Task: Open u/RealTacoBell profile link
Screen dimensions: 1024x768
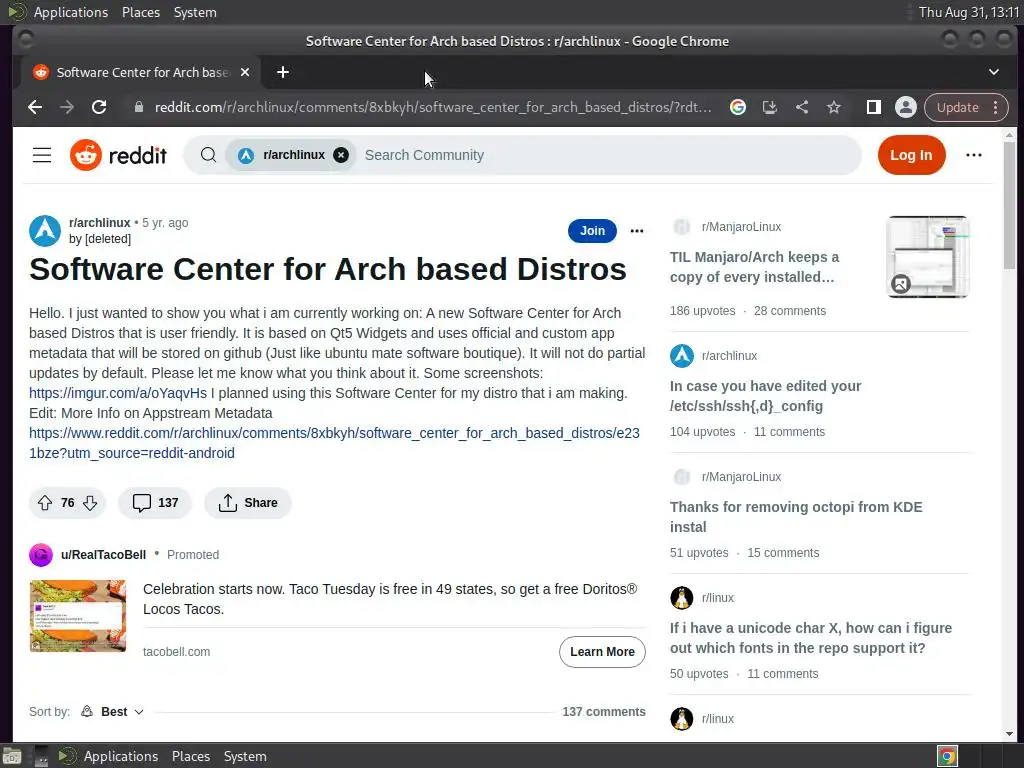Action: coord(103,555)
